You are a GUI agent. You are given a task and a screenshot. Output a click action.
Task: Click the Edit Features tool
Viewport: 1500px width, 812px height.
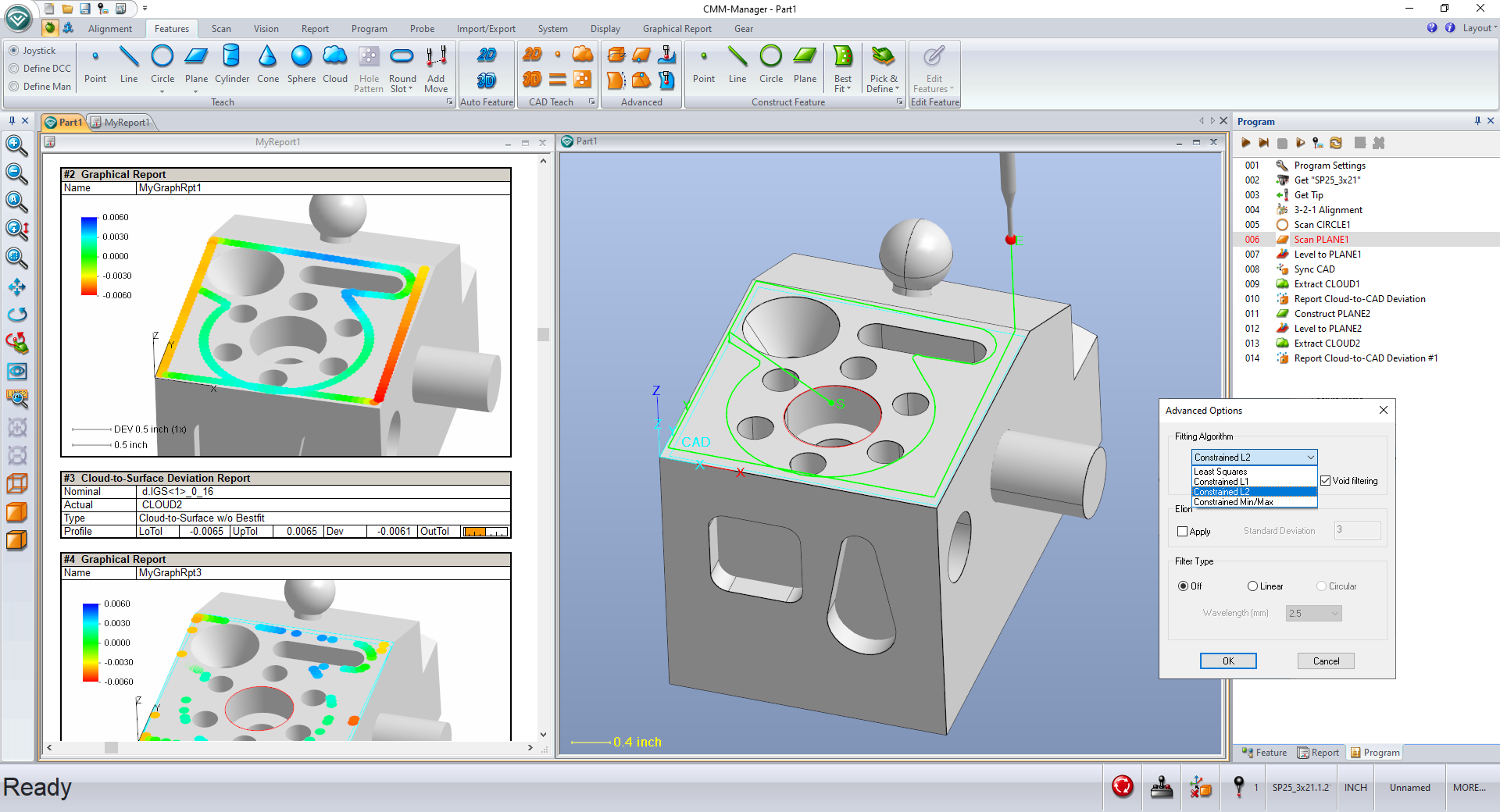point(934,69)
